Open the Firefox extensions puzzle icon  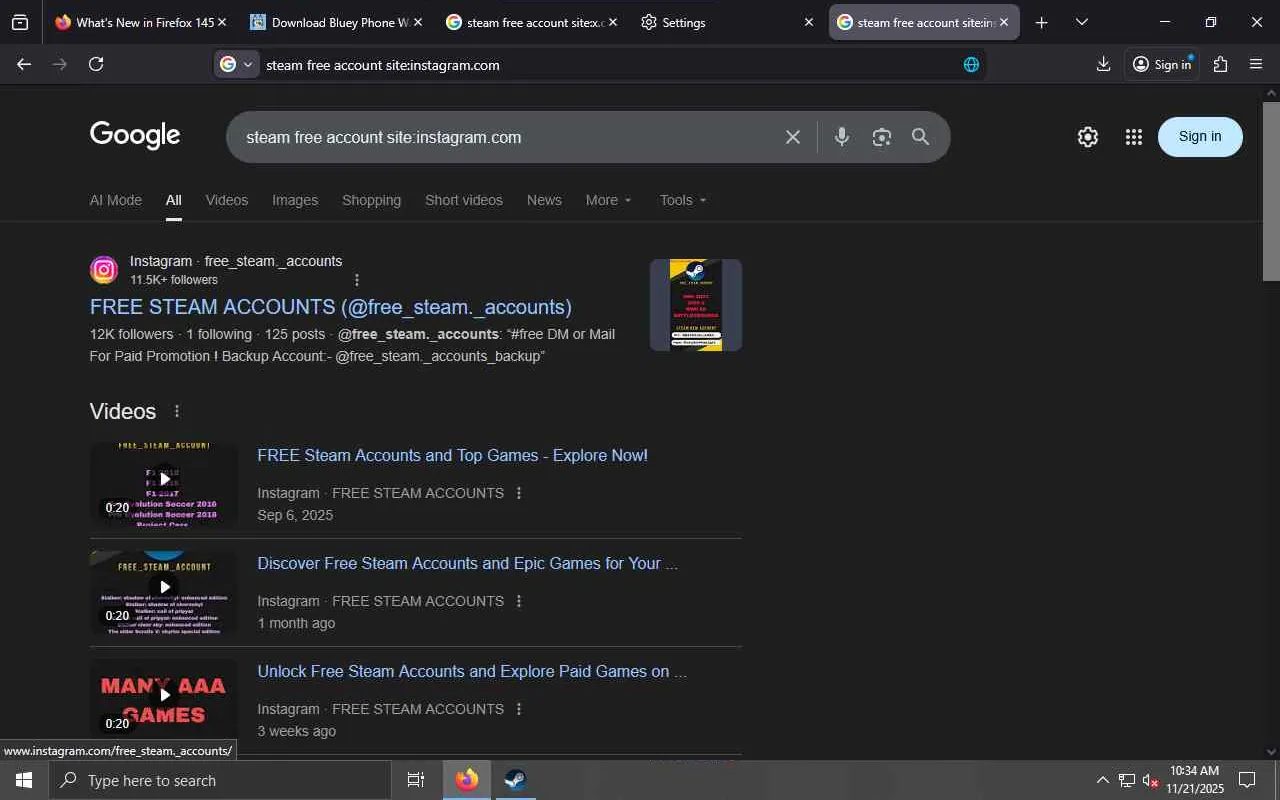pos(1220,64)
